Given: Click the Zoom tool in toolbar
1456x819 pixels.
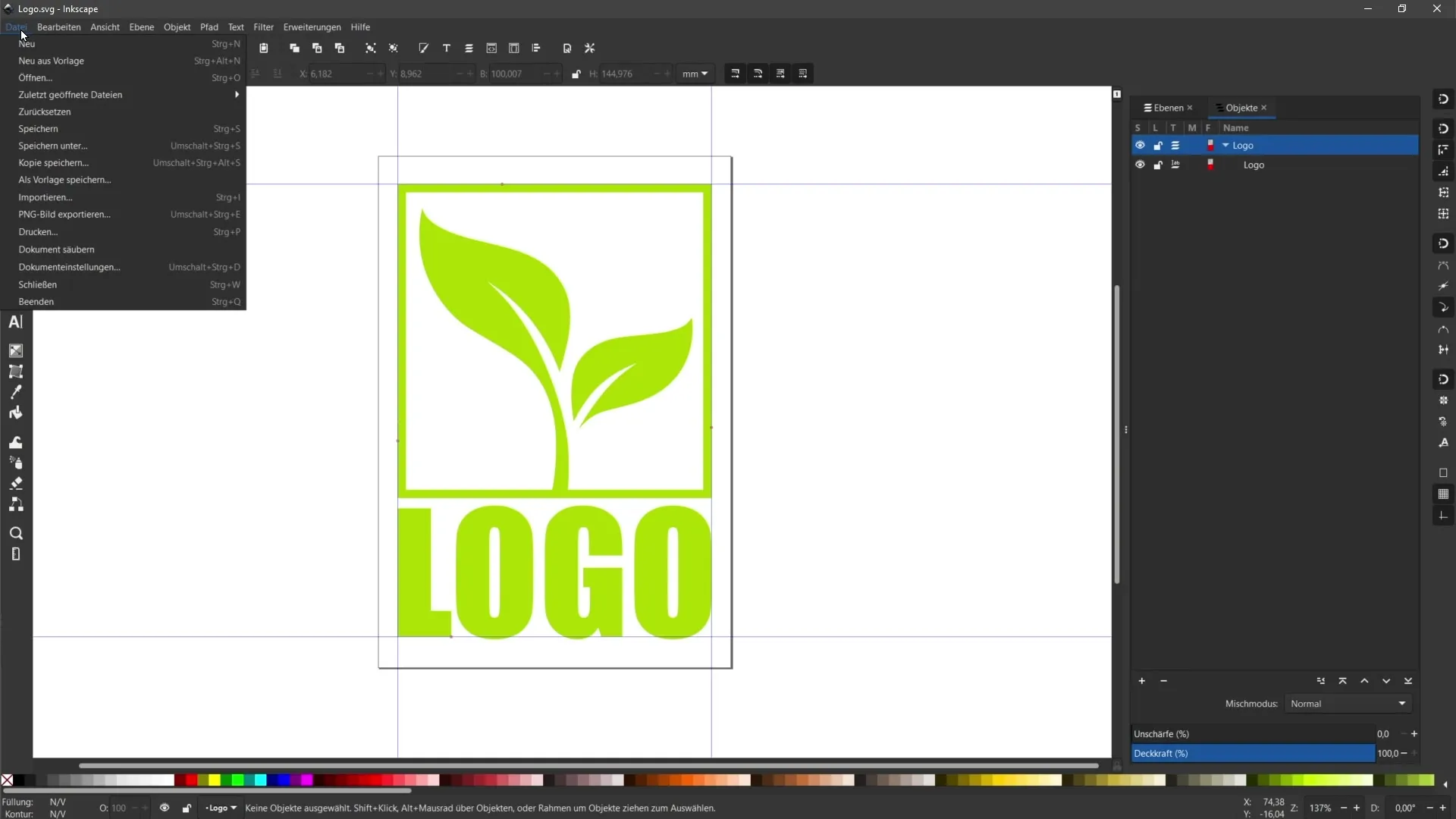Looking at the screenshot, I should [x=15, y=533].
